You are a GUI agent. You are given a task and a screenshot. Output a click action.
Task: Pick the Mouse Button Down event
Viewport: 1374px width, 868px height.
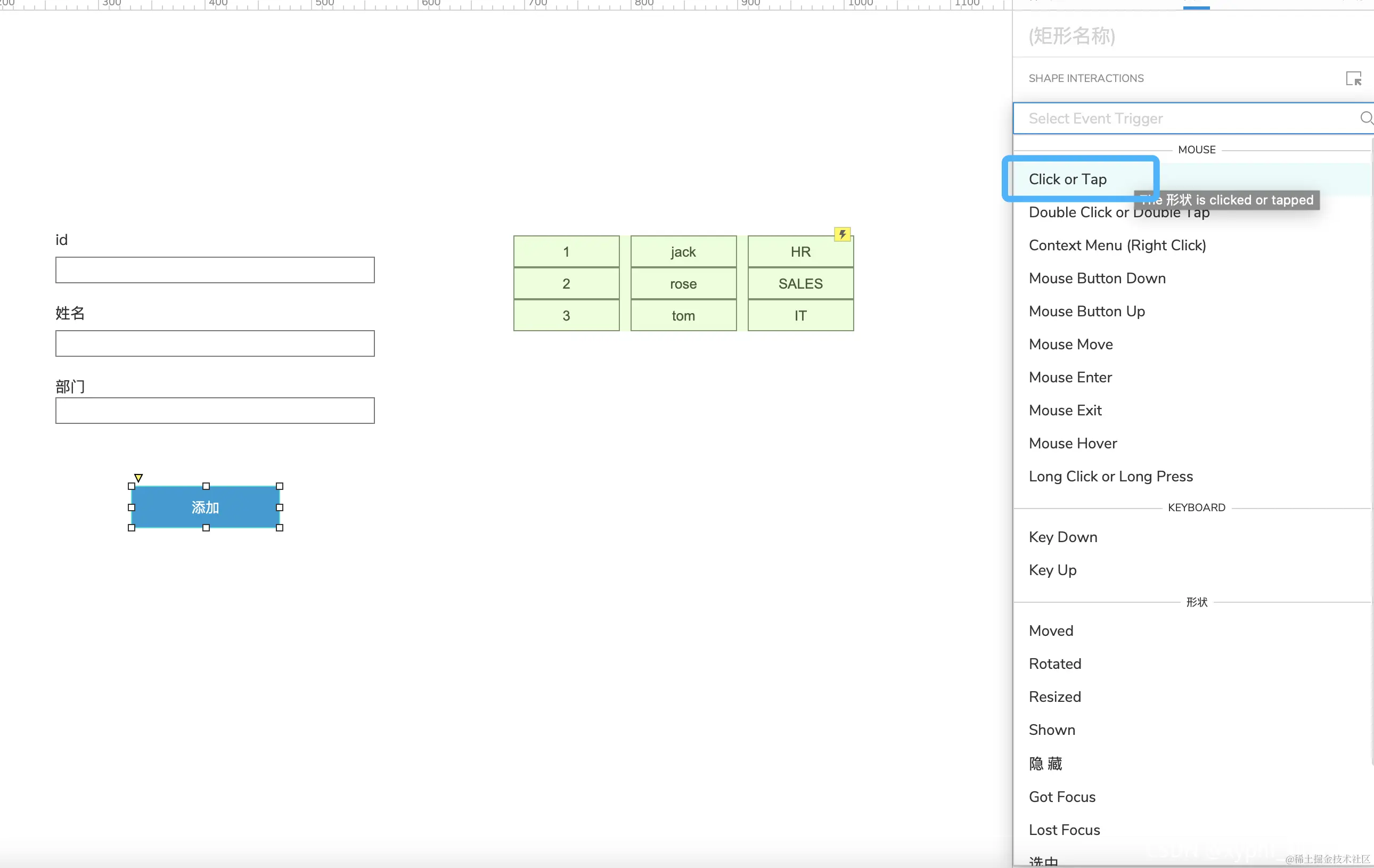point(1097,279)
